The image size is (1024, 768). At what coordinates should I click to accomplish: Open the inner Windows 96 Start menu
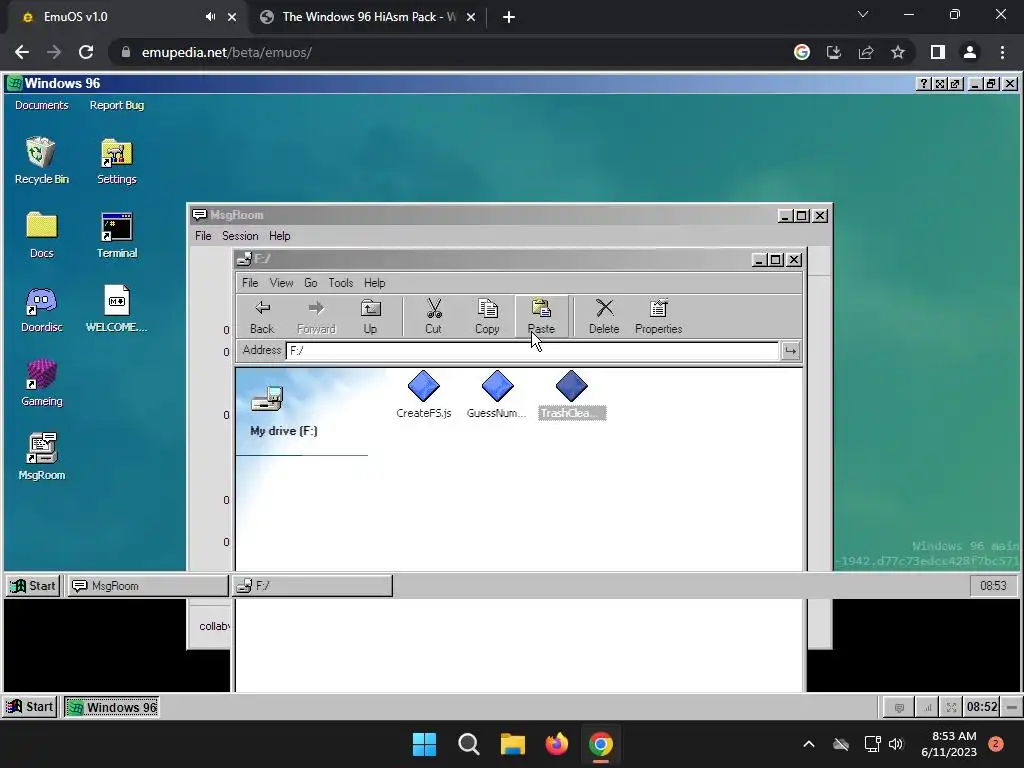tap(33, 586)
